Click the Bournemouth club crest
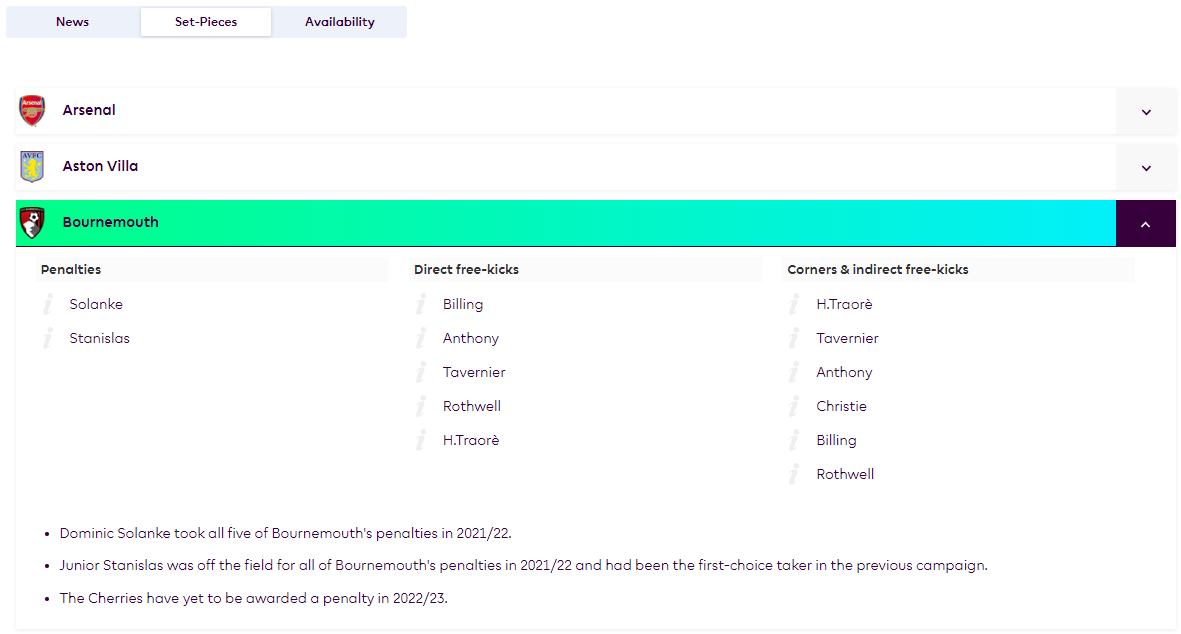1181x634 pixels. click(32, 223)
